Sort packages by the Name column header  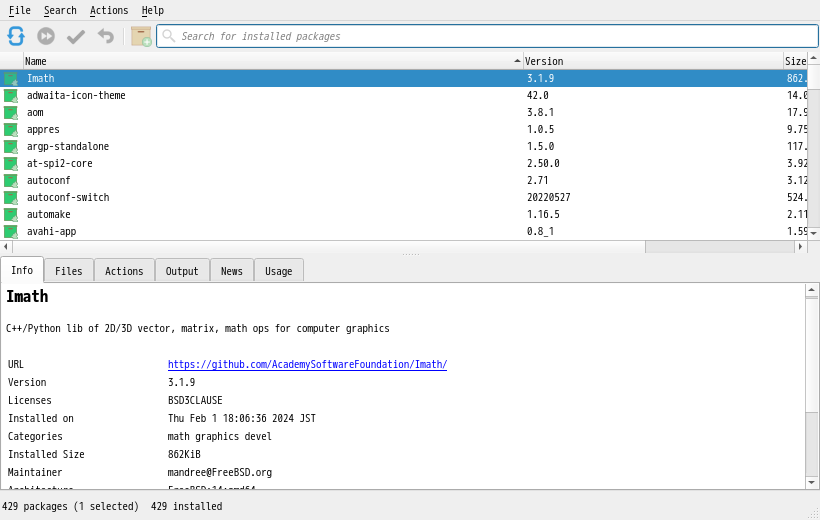273,61
